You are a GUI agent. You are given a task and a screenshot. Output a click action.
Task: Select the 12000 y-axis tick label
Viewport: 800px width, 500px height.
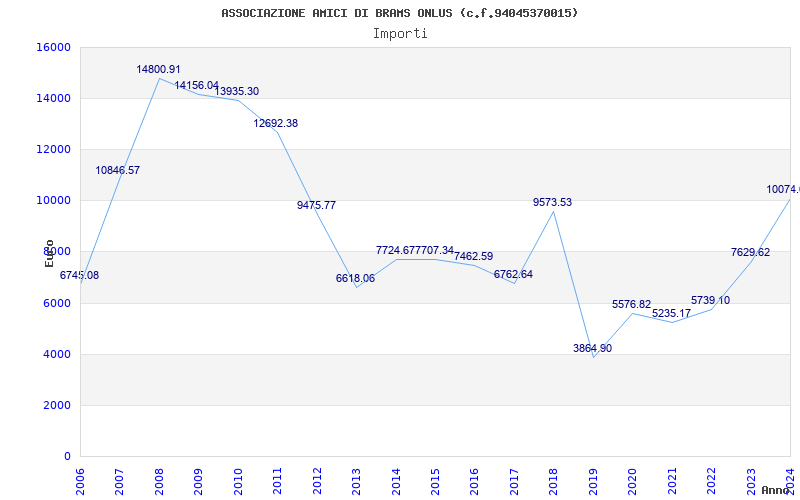(x=54, y=149)
